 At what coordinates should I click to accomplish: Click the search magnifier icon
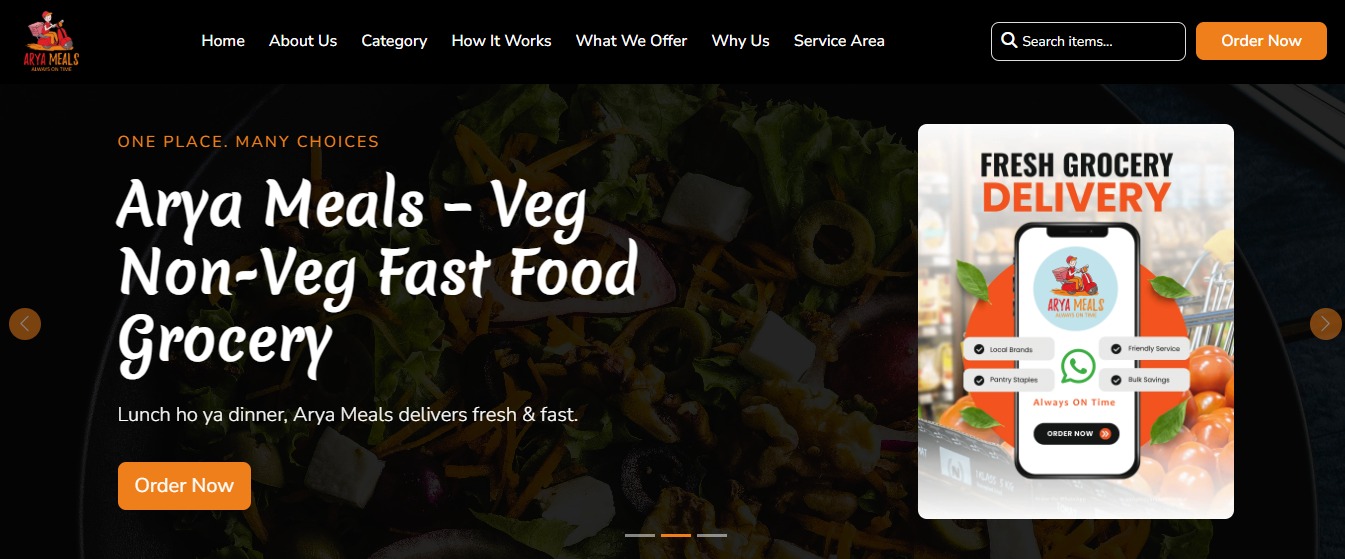1009,41
